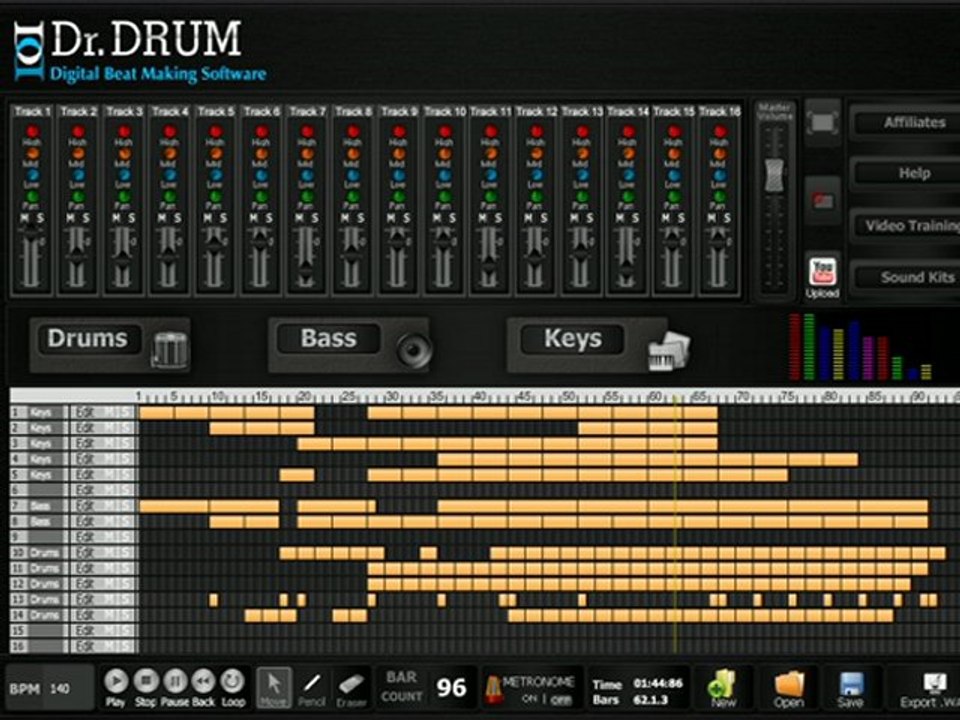Click the fullscreen icon near Master Volume

(822, 122)
